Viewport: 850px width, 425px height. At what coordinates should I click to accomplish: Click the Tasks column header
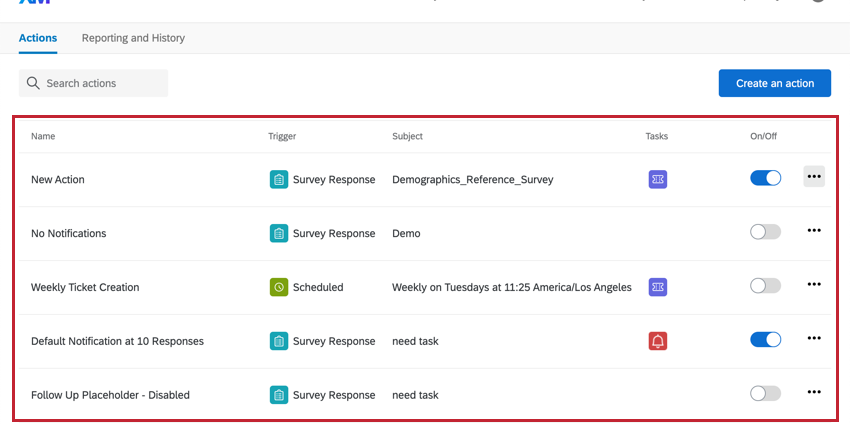656,136
